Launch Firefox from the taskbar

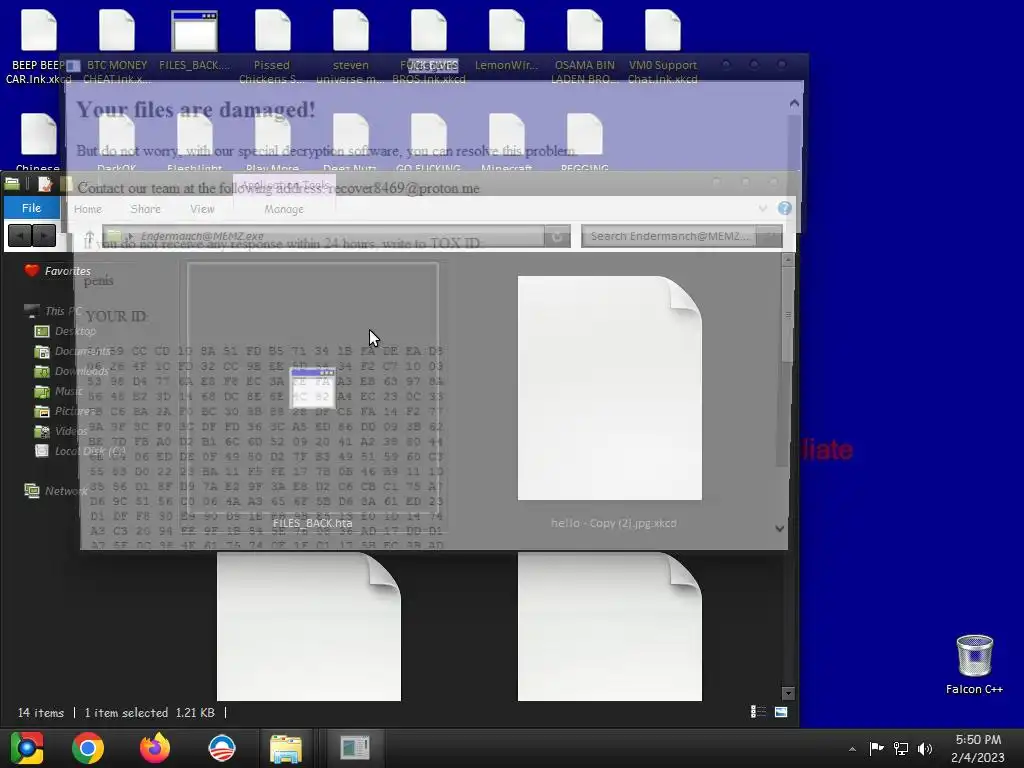[x=155, y=748]
